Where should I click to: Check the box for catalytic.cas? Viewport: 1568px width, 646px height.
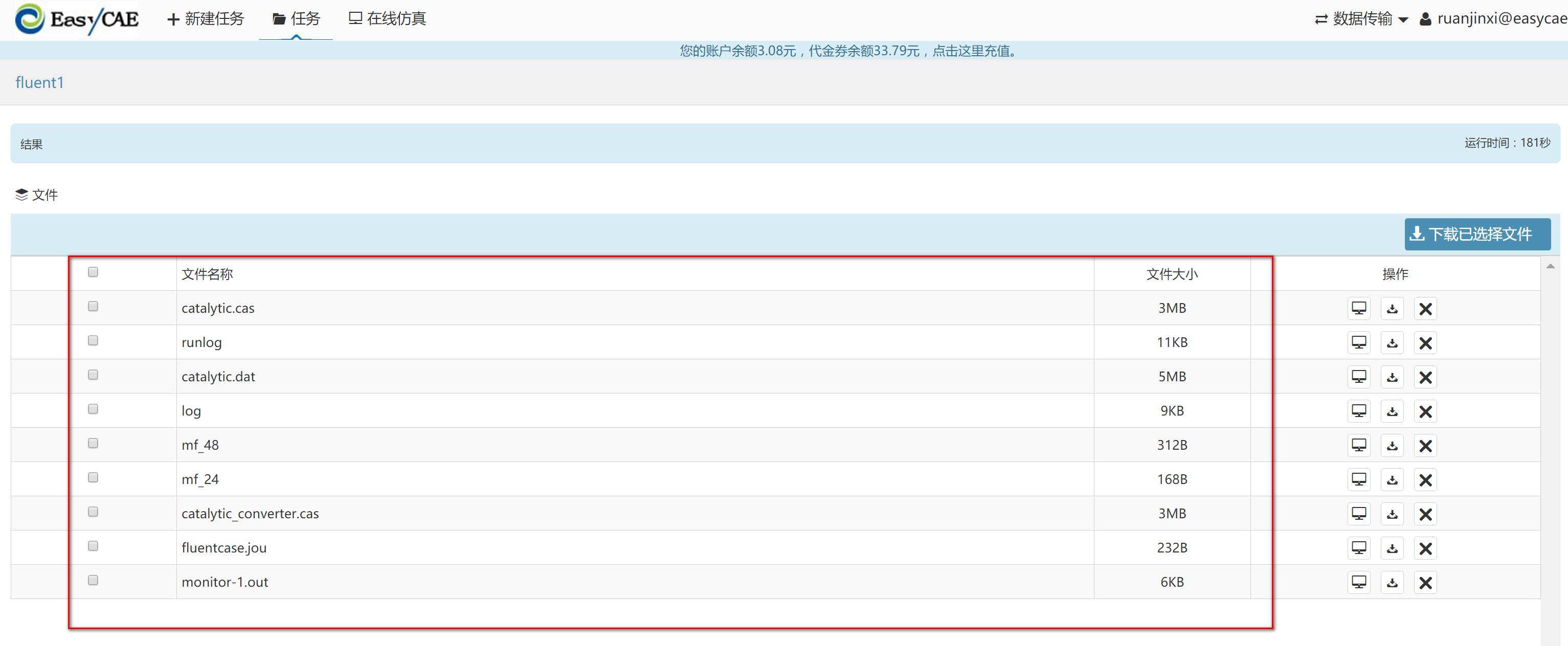tap(93, 306)
